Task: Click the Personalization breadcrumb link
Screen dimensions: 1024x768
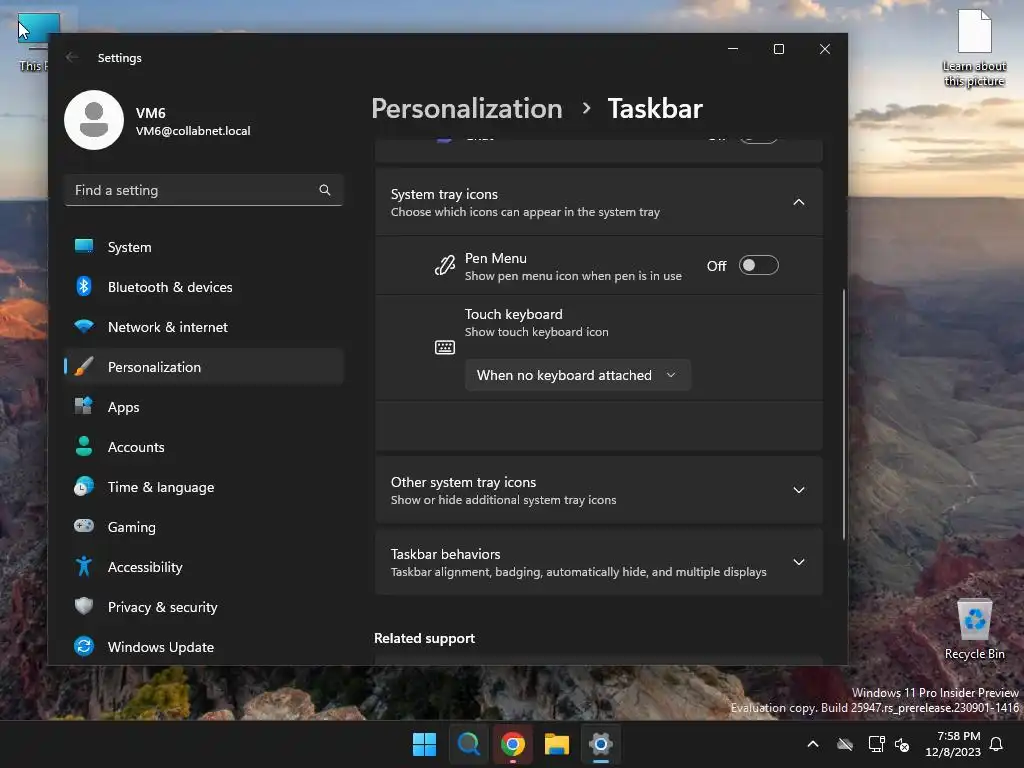Action: click(466, 108)
